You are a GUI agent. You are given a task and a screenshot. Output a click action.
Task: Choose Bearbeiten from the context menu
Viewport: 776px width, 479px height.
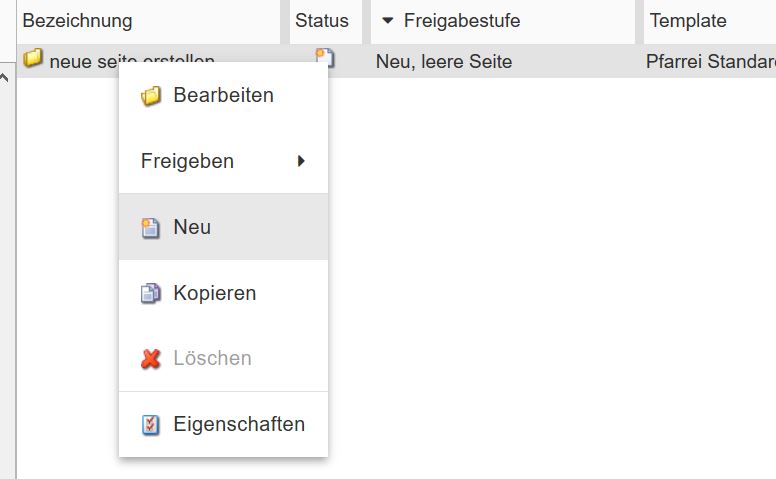tap(223, 96)
